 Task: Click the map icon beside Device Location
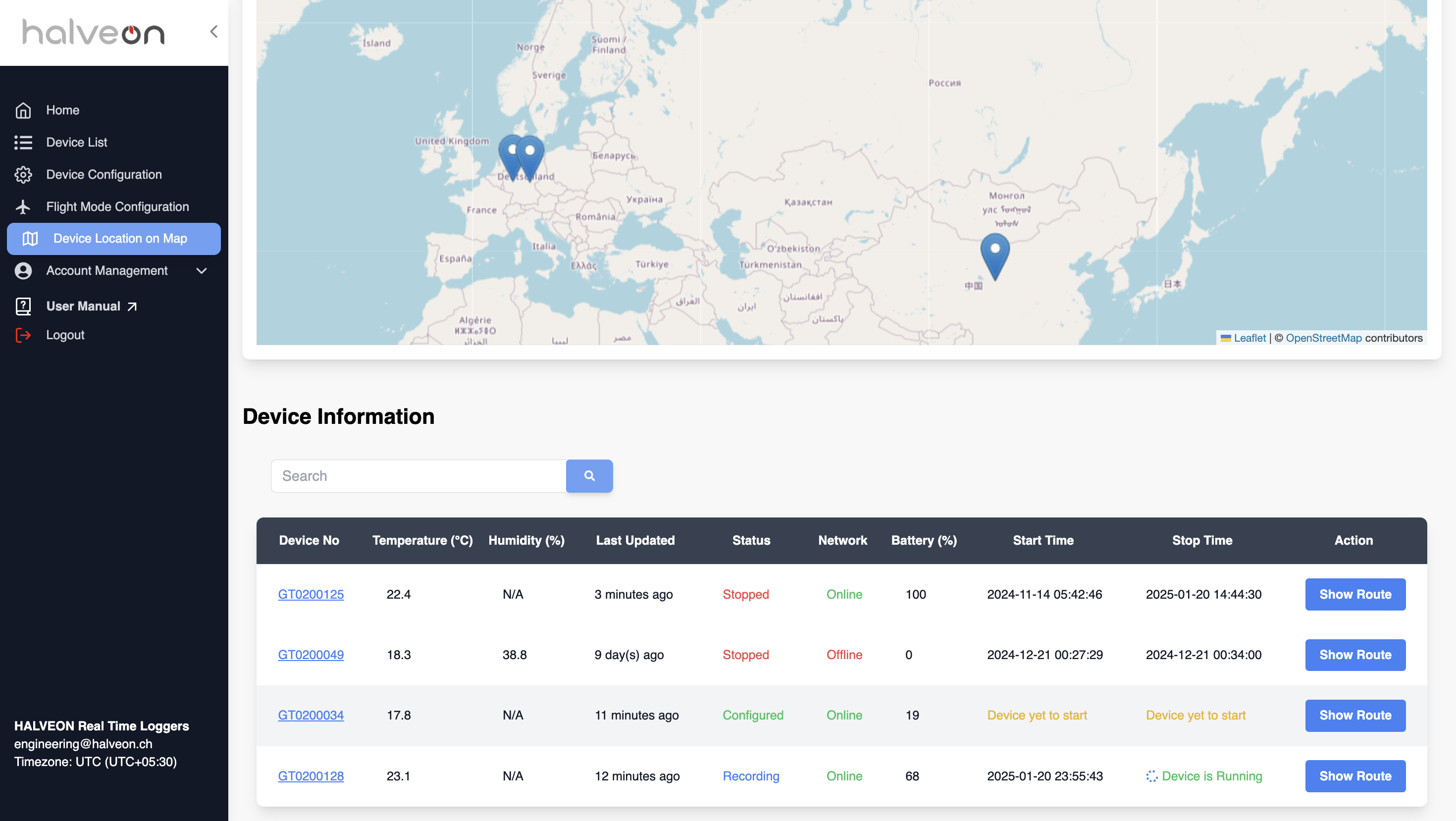pyautogui.click(x=30, y=239)
